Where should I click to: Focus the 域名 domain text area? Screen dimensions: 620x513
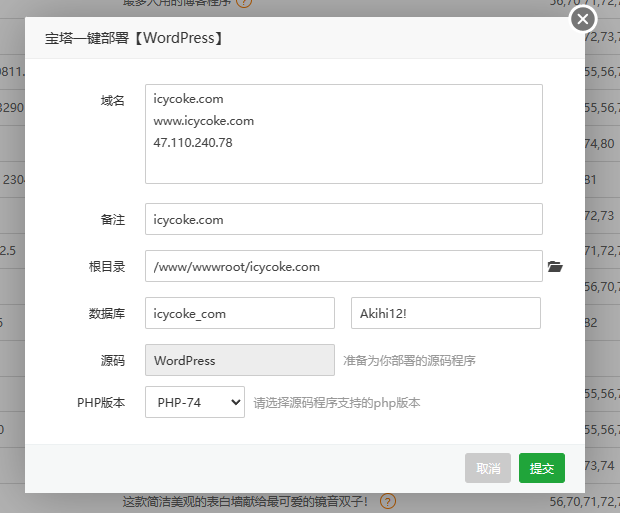tap(344, 134)
